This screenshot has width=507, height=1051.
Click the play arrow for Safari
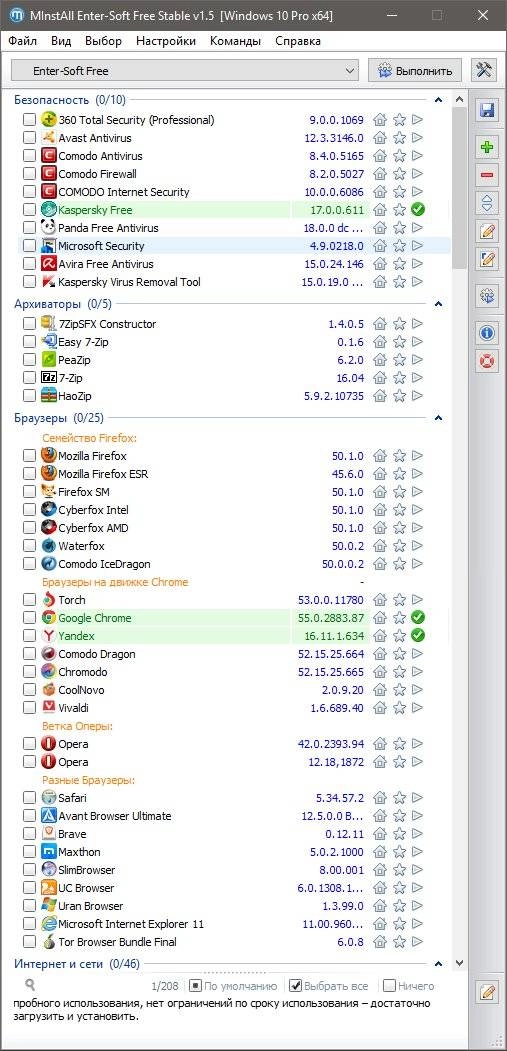tap(417, 798)
